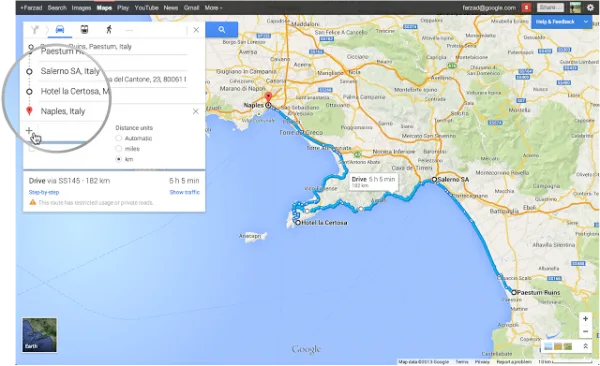Click the 5 h 5 min duration text

(184, 181)
